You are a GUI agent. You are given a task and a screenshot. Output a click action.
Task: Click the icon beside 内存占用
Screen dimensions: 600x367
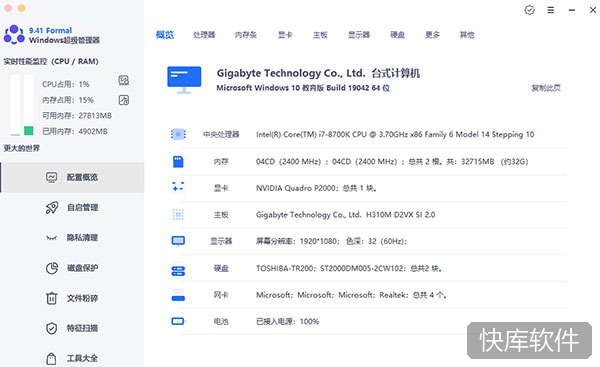[x=124, y=100]
